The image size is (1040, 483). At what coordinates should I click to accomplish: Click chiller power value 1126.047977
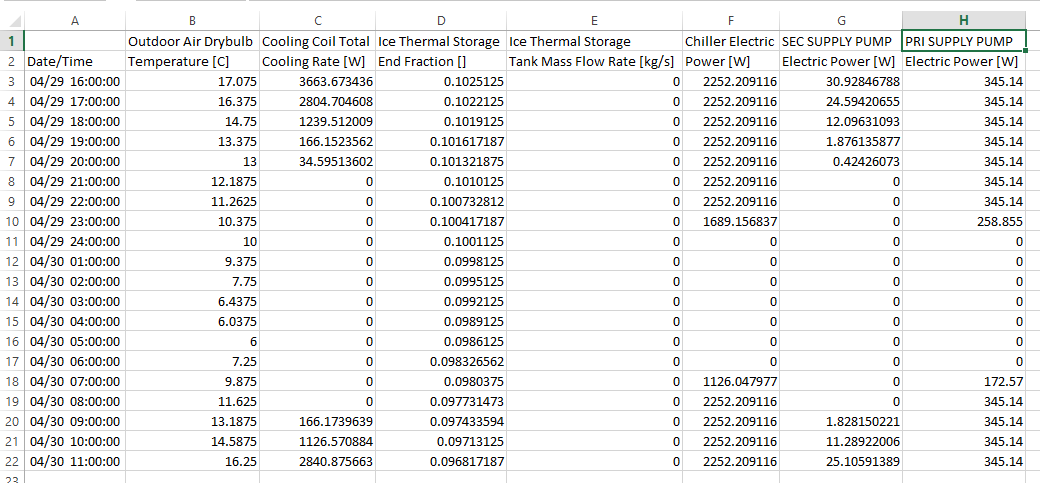point(731,381)
